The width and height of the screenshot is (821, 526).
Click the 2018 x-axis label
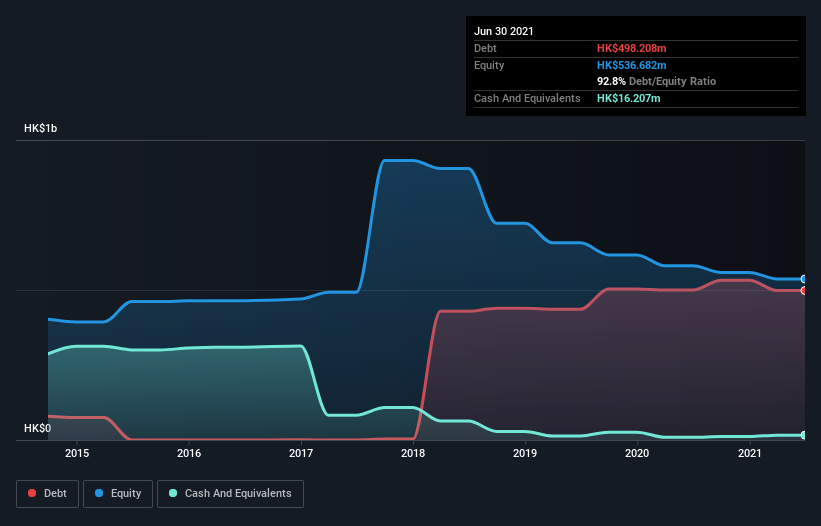point(413,453)
